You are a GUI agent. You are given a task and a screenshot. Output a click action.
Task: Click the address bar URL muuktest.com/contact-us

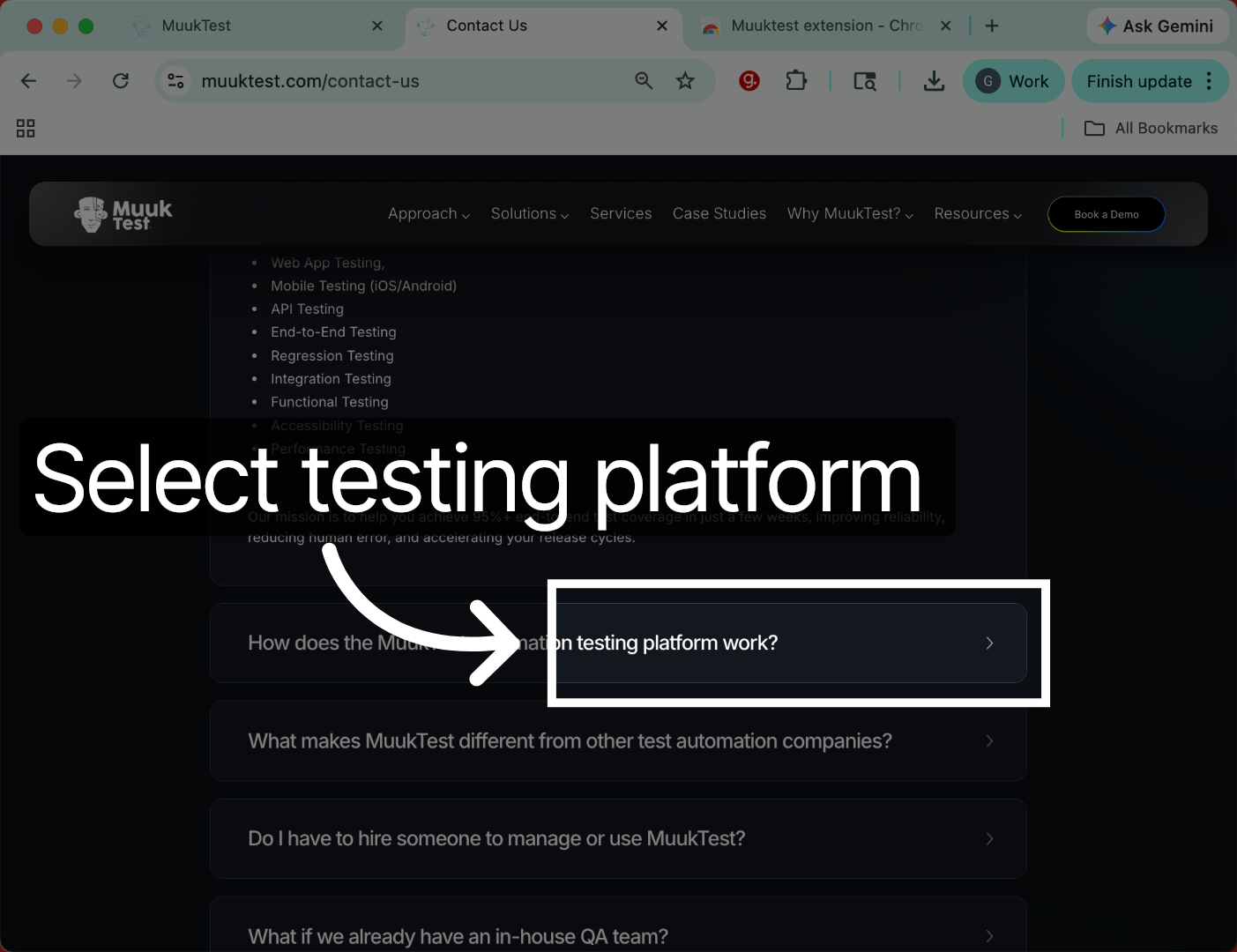coord(310,81)
